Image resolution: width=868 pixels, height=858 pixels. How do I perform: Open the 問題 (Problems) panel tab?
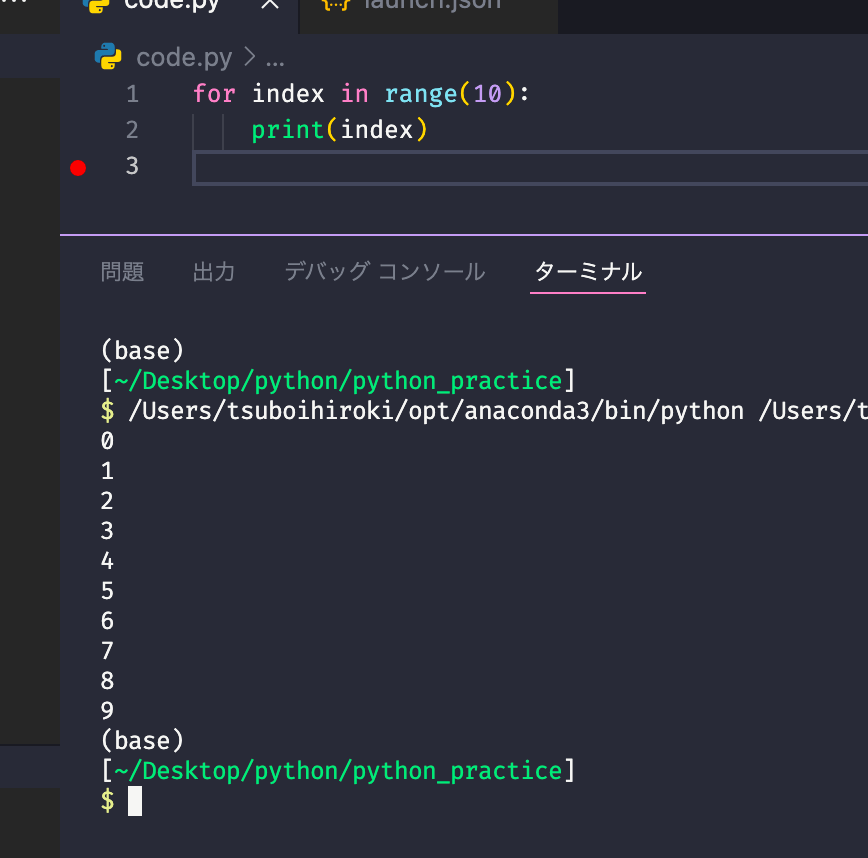[x=122, y=272]
